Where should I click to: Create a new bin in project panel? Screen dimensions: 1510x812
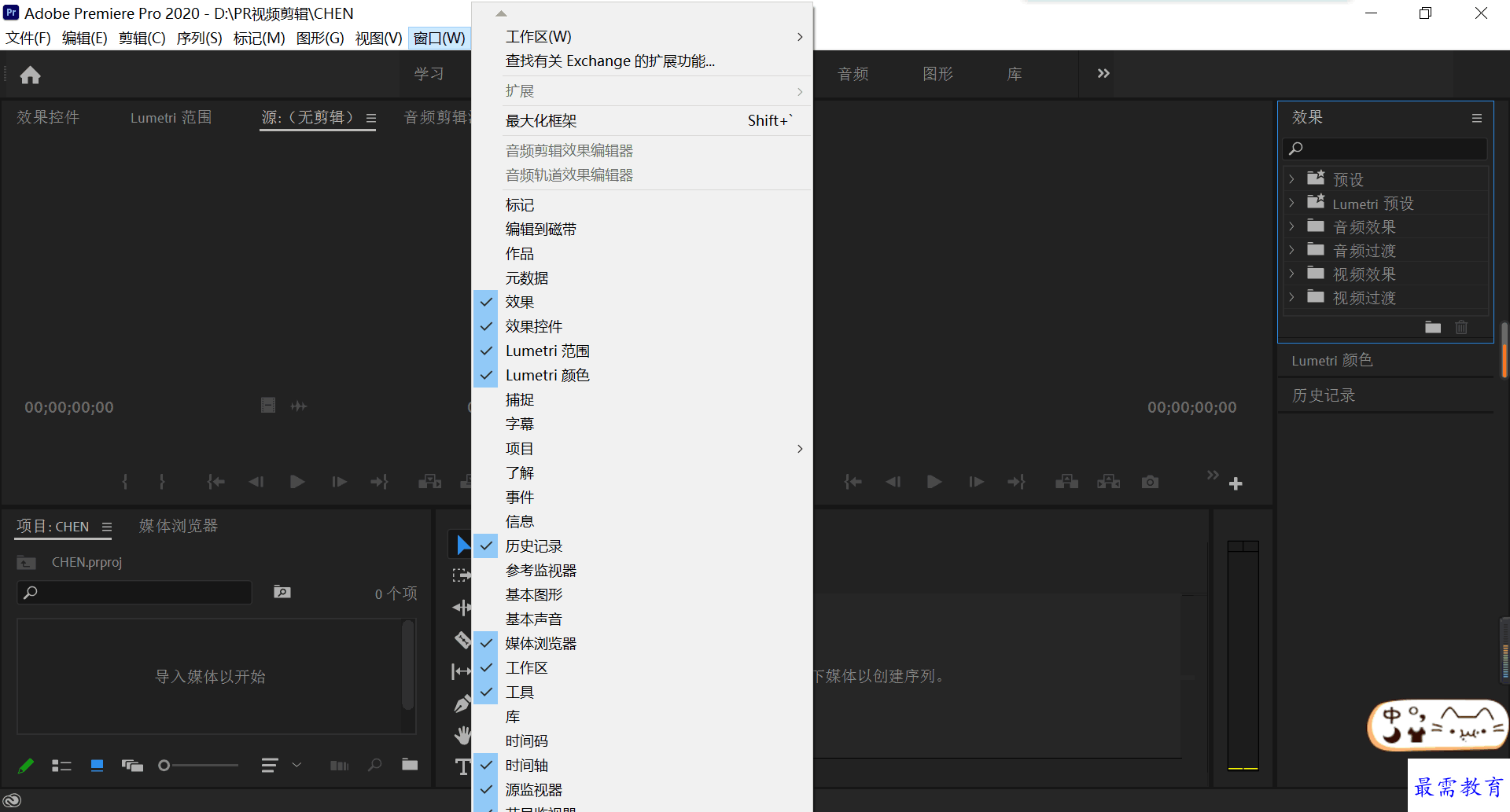click(410, 765)
